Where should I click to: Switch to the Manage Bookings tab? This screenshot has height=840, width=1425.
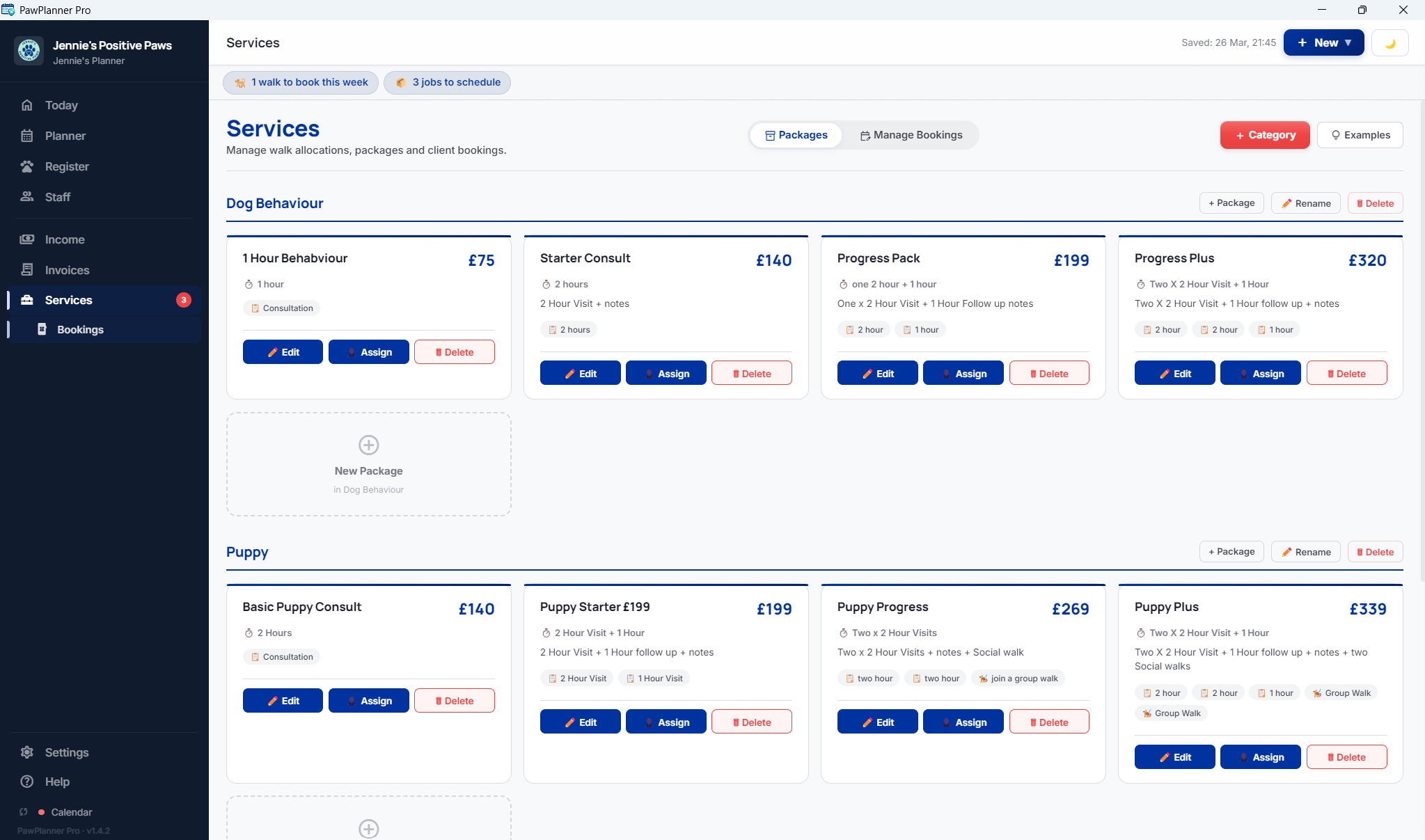[x=911, y=135]
